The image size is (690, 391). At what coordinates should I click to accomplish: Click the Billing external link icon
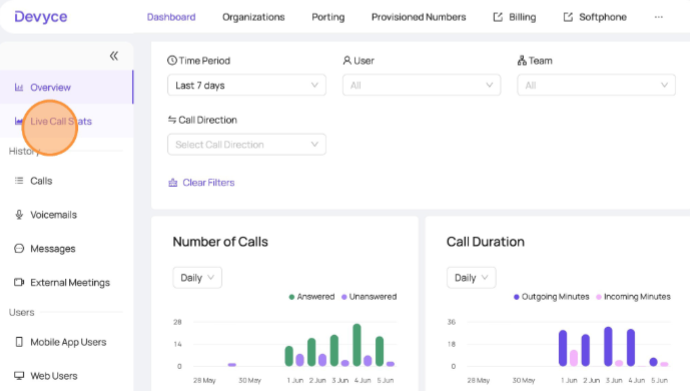[x=498, y=17]
